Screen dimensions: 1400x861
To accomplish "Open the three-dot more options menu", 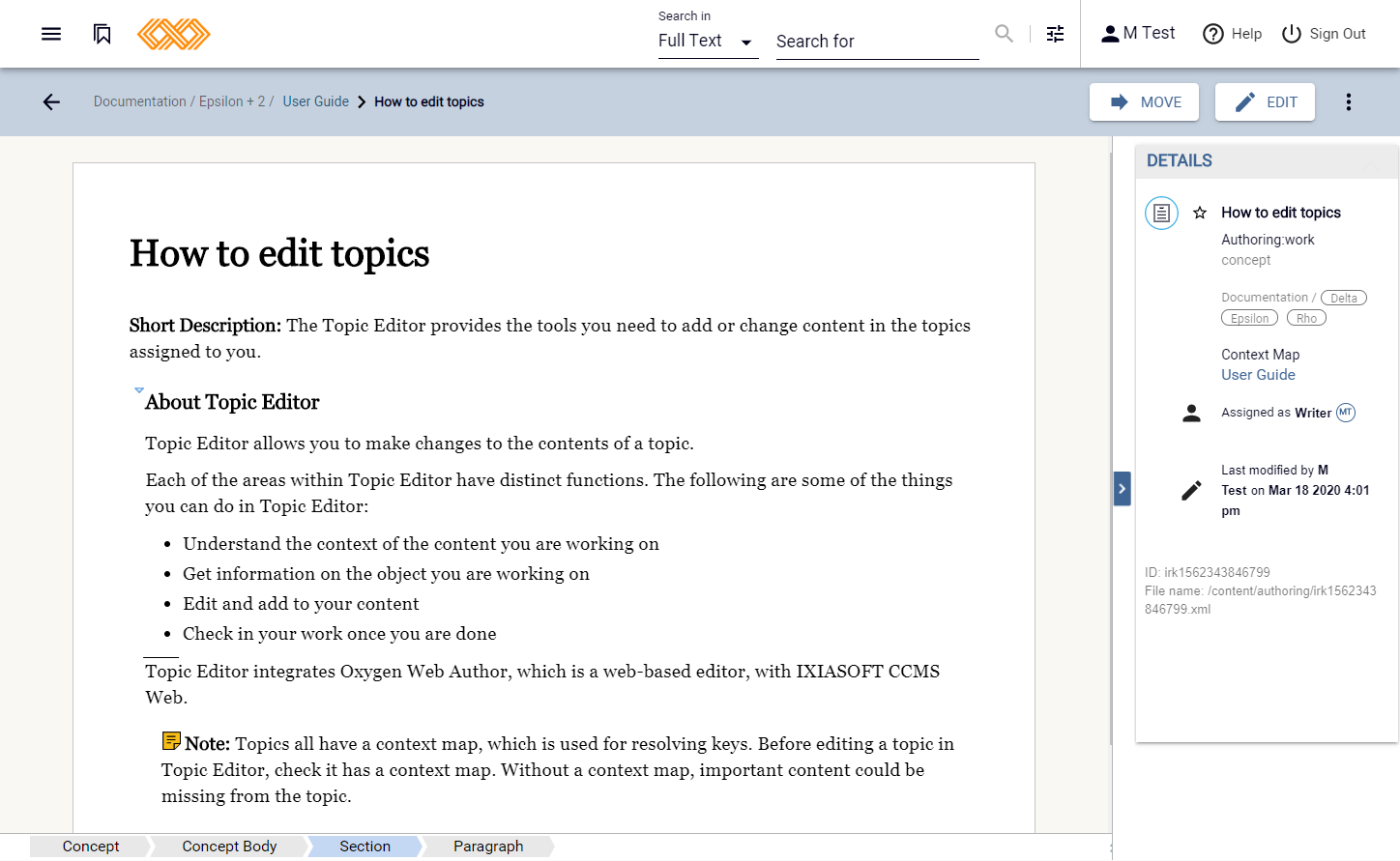I will 1349,101.
